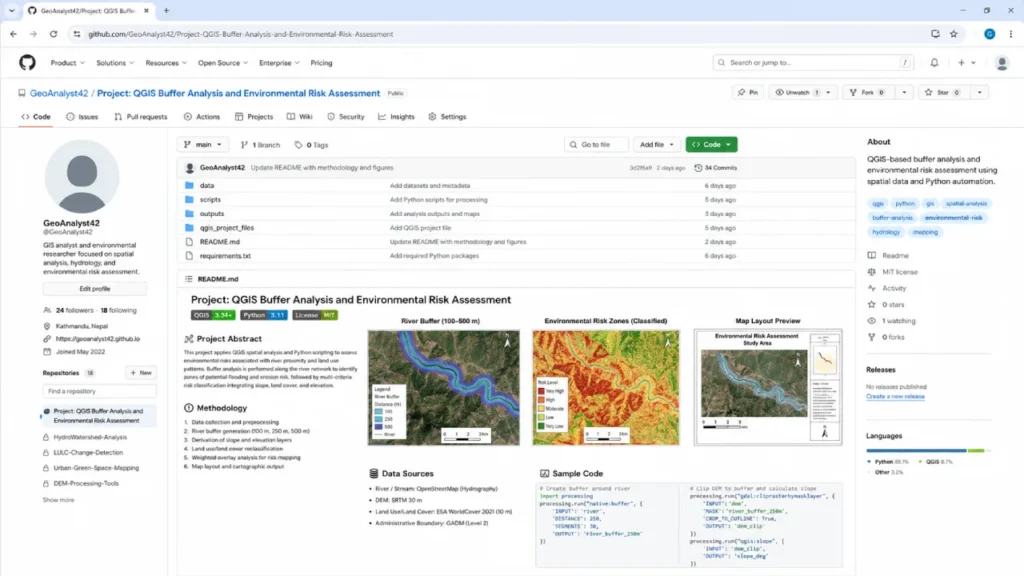The height and width of the screenshot is (576, 1024).
Task: Open the create new plus menu
Action: 966,63
